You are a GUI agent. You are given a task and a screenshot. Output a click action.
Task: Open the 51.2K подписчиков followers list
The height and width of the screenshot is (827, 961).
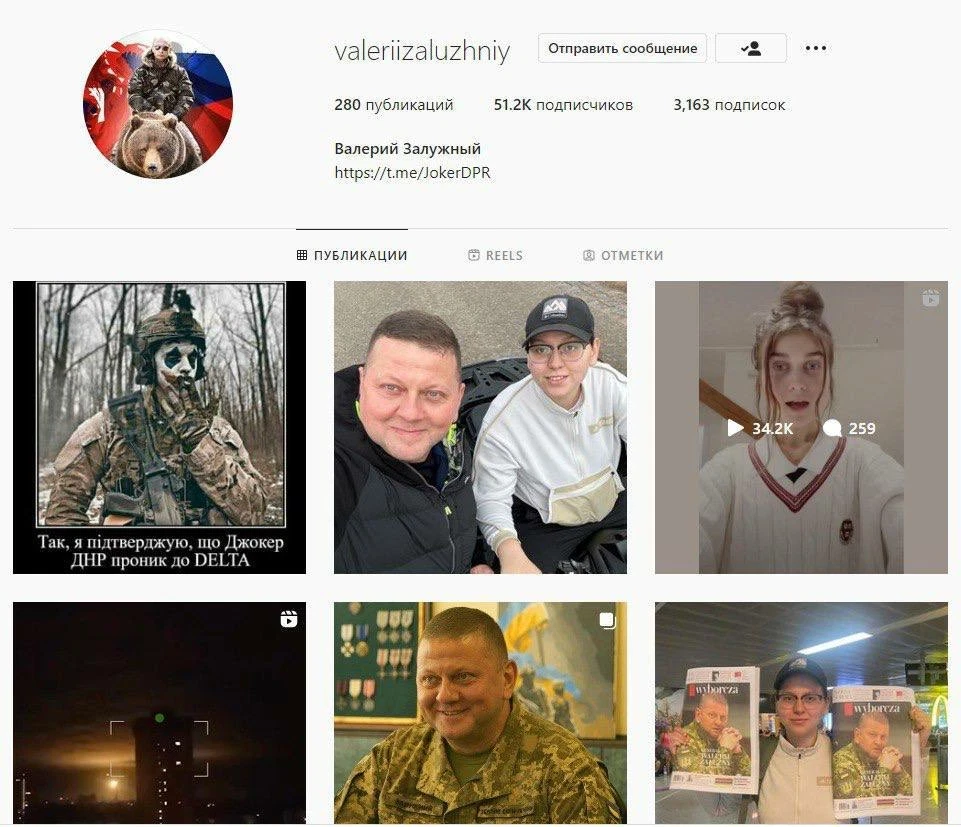coord(563,105)
